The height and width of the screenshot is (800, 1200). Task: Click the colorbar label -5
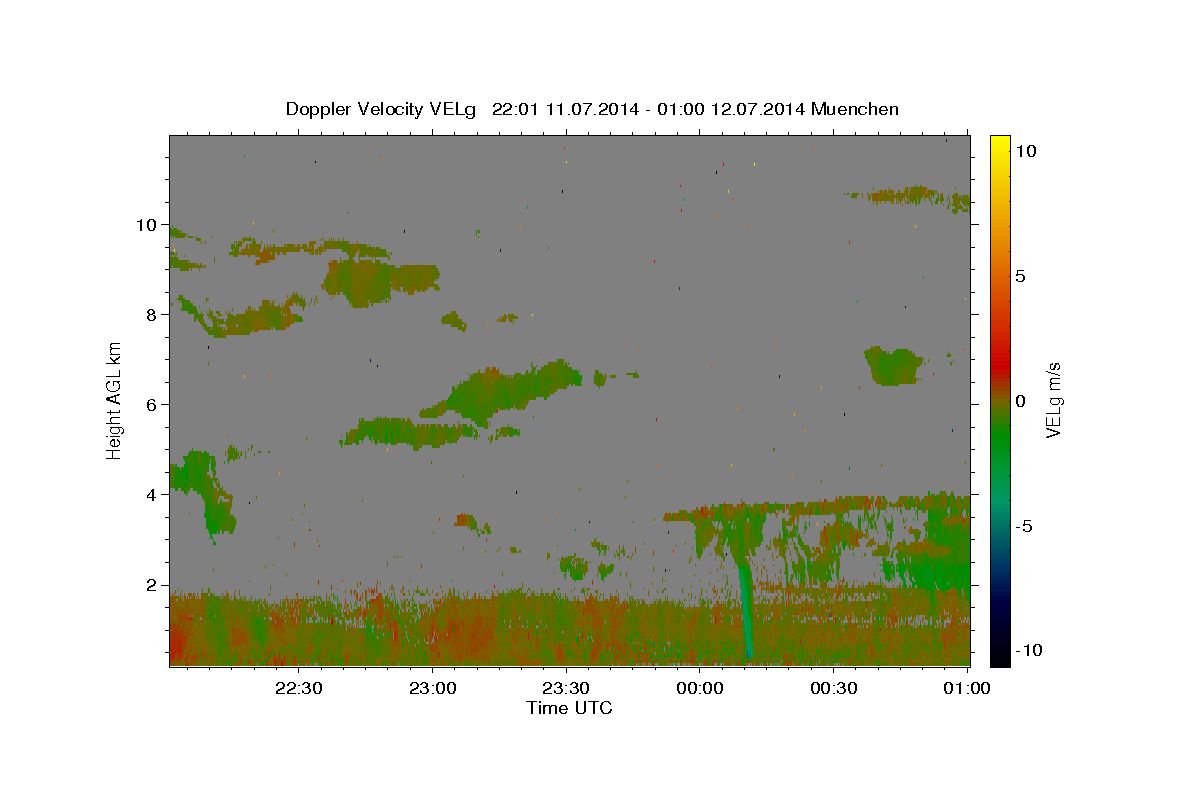pos(1024,526)
